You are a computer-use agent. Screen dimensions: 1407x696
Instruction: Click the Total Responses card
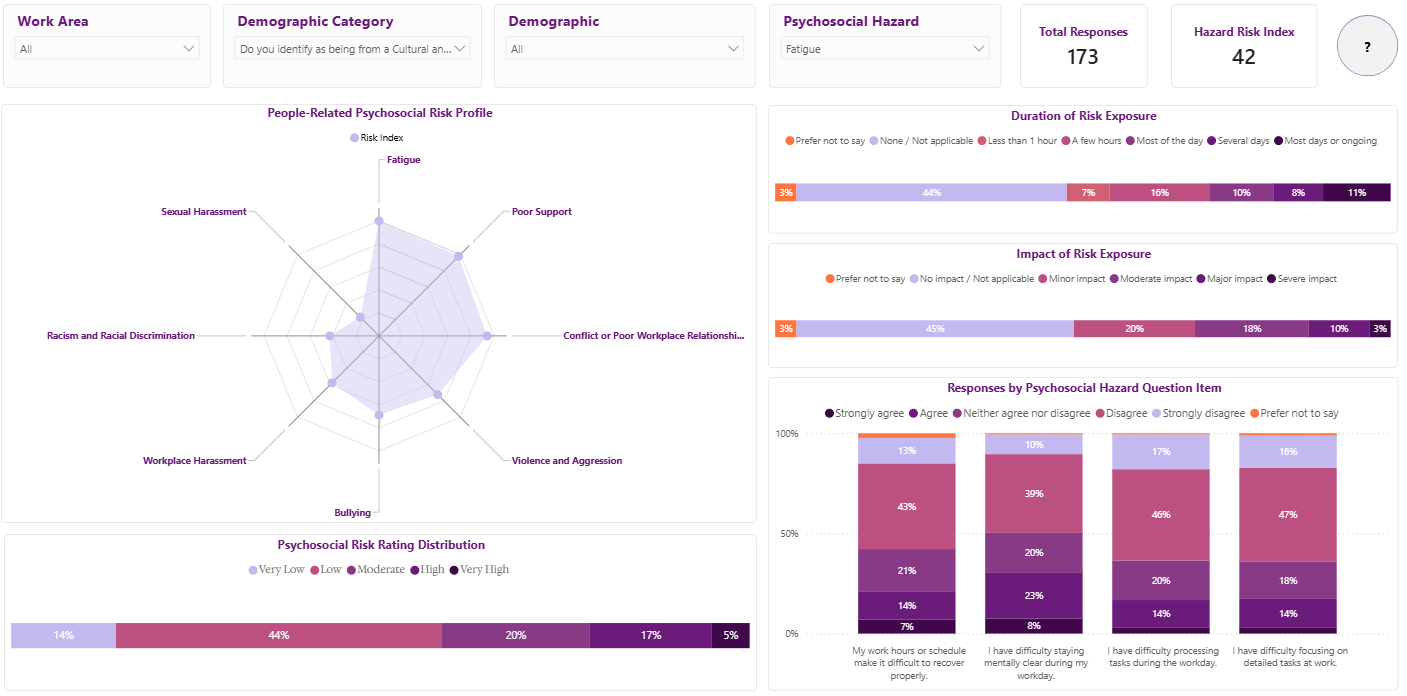click(x=1083, y=46)
